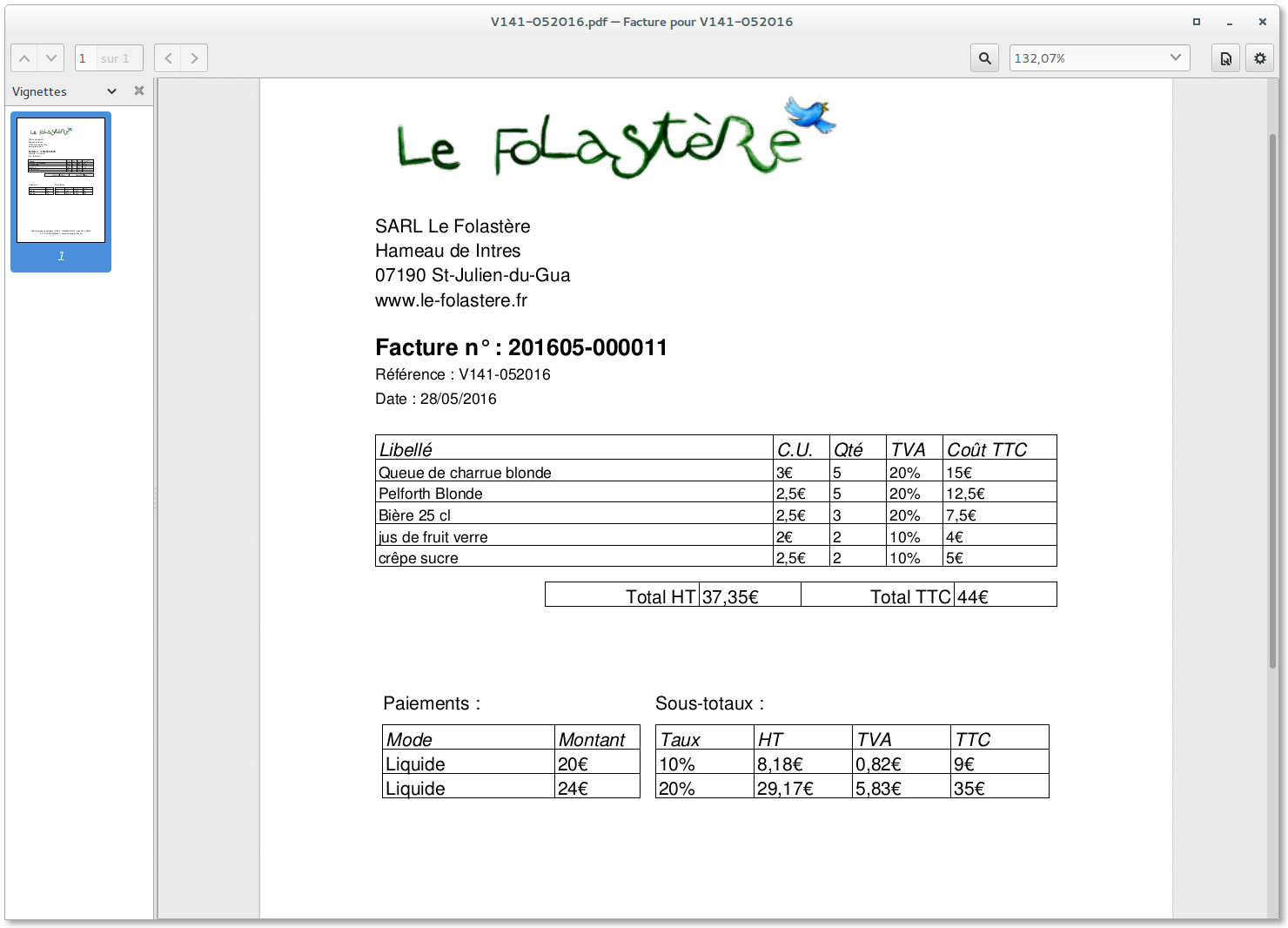Close the PDF viewer window

click(x=1263, y=22)
